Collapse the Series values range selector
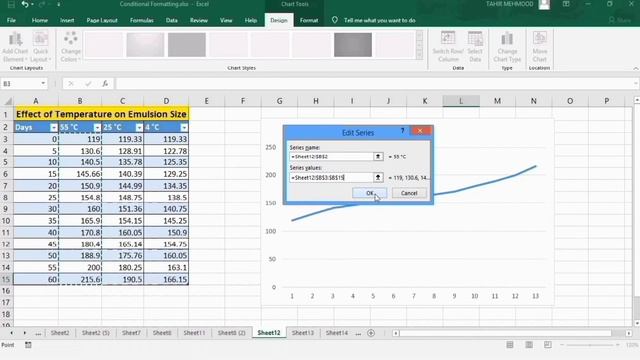640x360 pixels. (378, 177)
